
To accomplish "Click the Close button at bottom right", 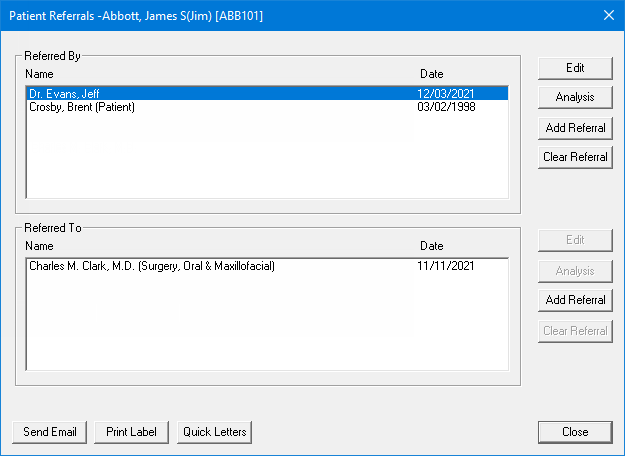I will (x=574, y=432).
